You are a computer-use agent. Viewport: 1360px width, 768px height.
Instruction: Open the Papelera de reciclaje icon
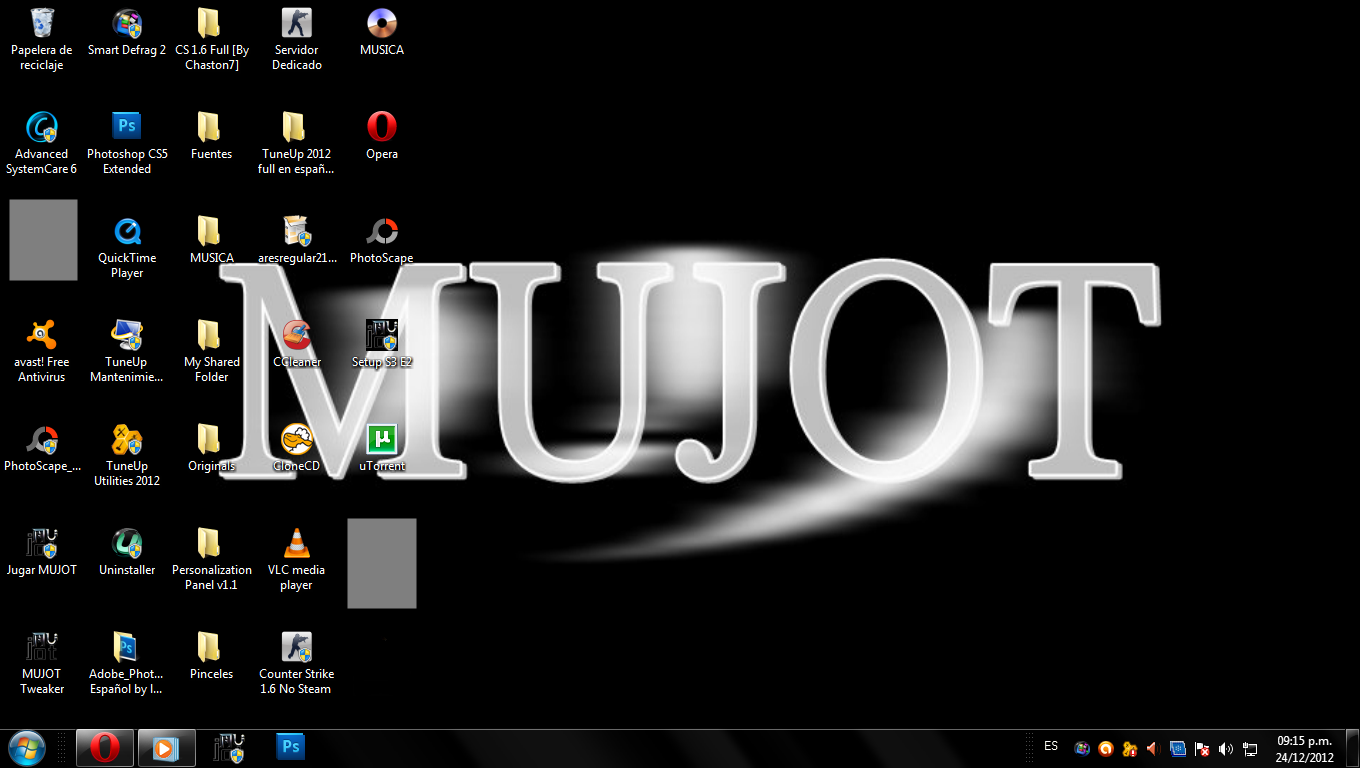42,22
